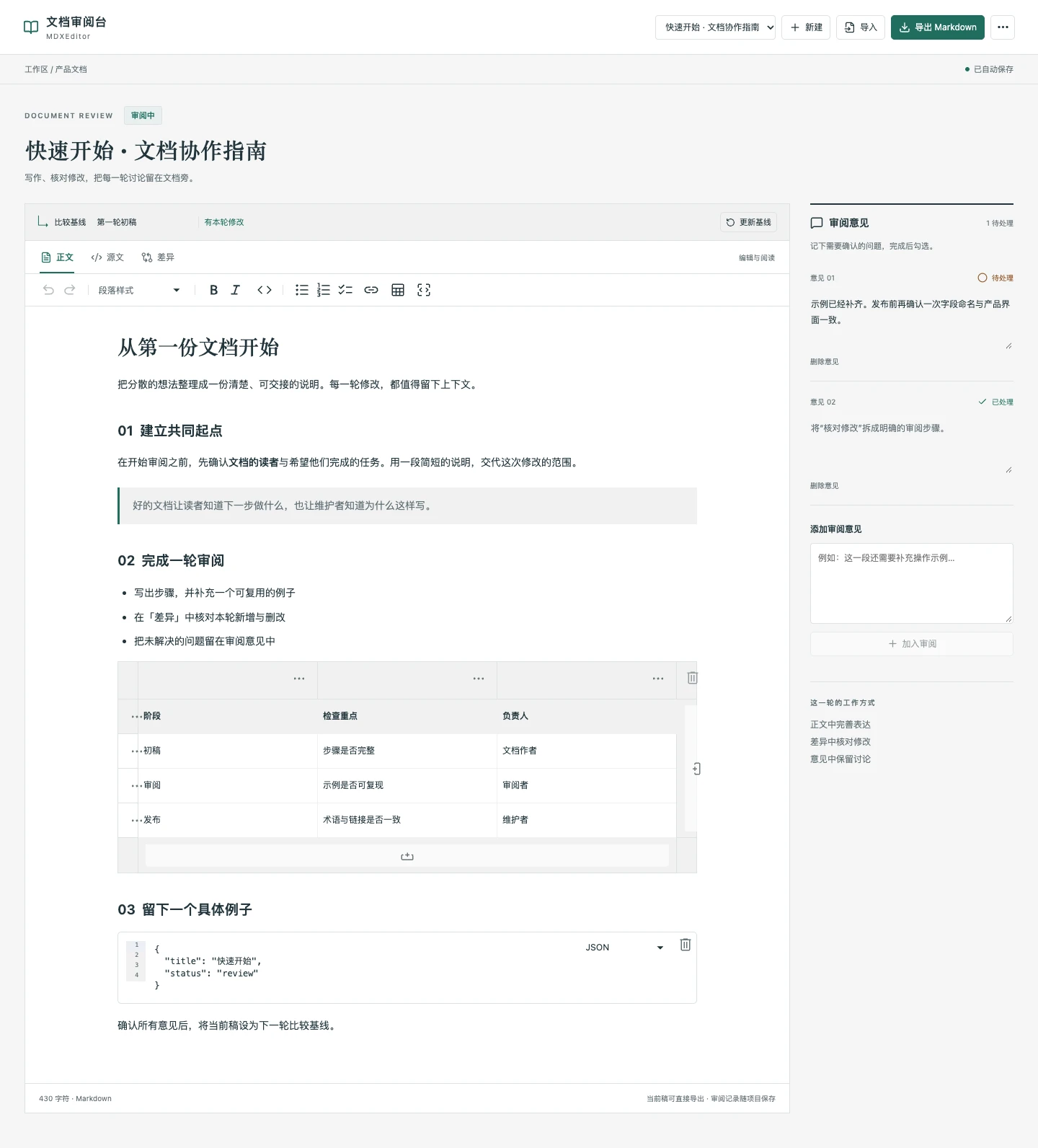Mark 意见 01 as resolved
This screenshot has height=1148, width=1038.
[x=995, y=278]
